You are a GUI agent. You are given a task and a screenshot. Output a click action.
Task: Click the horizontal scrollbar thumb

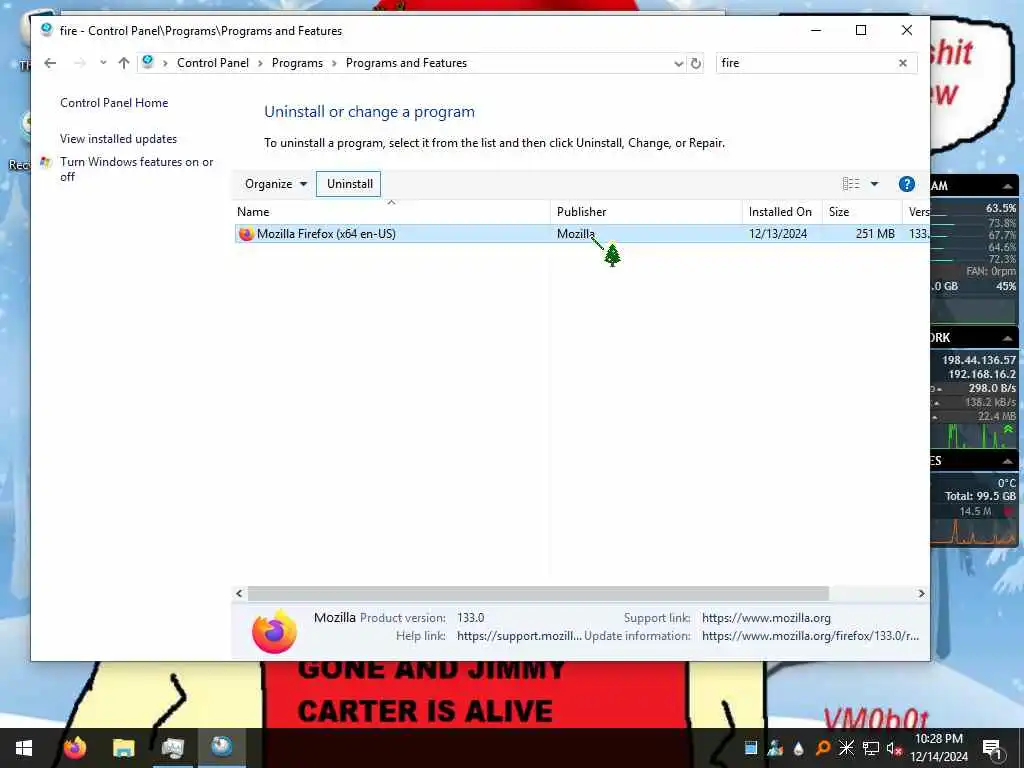click(x=538, y=594)
